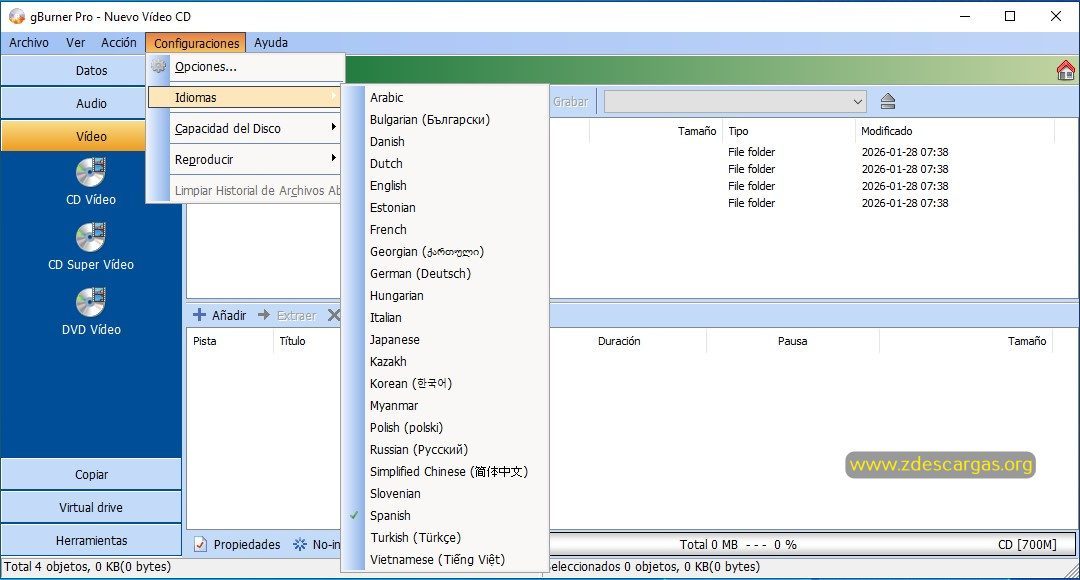Click the No-in snowflake icon
This screenshot has height=580, width=1080.
click(300, 544)
